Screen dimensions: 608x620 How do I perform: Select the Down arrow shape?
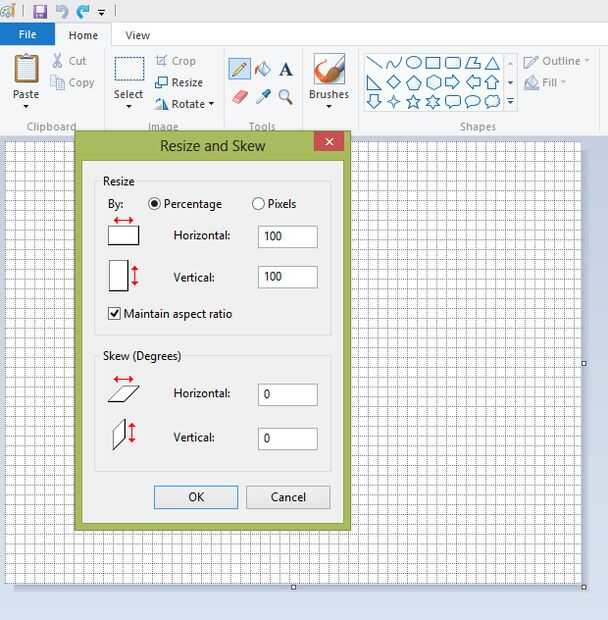coord(374,102)
